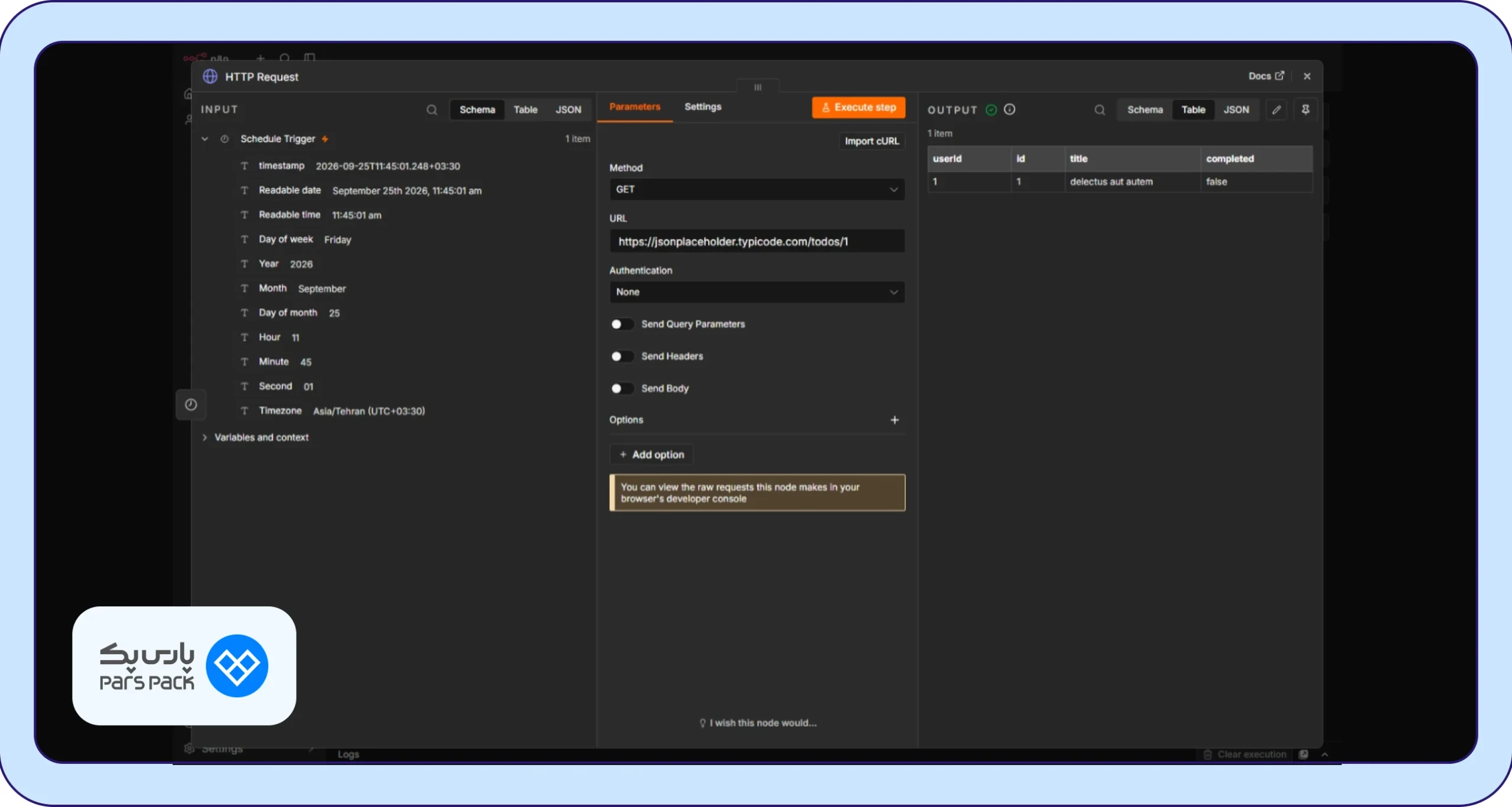The height and width of the screenshot is (807, 1512).
Task: Open the Method GET dropdown
Action: pyautogui.click(x=757, y=190)
